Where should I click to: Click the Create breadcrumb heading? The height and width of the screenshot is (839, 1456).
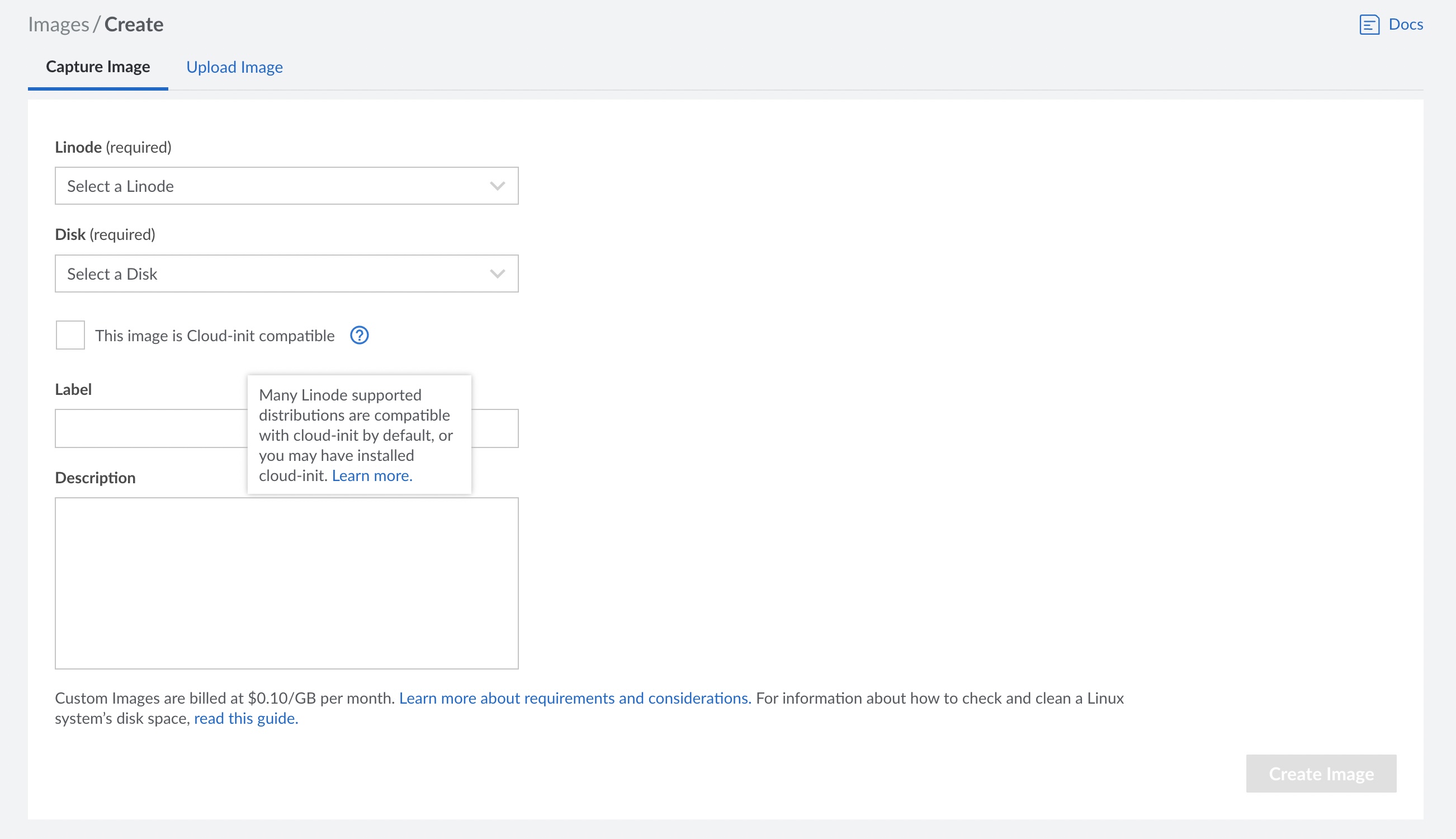coord(134,25)
